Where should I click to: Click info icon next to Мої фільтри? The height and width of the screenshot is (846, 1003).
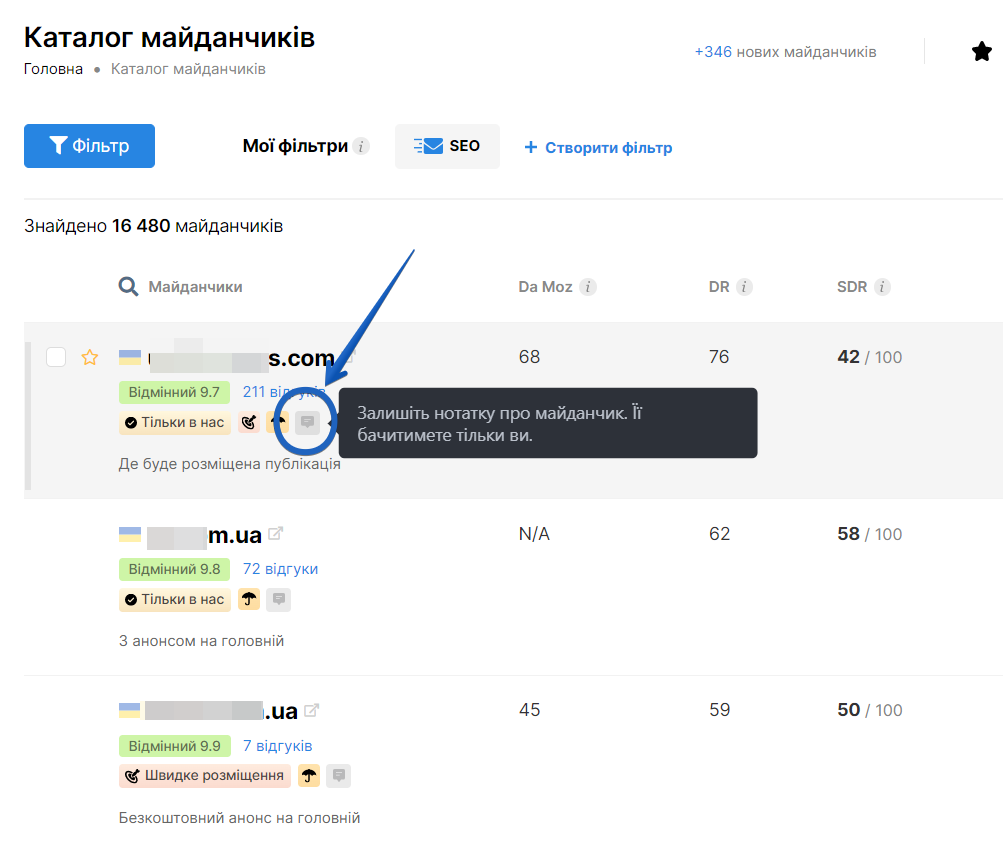pos(362,147)
